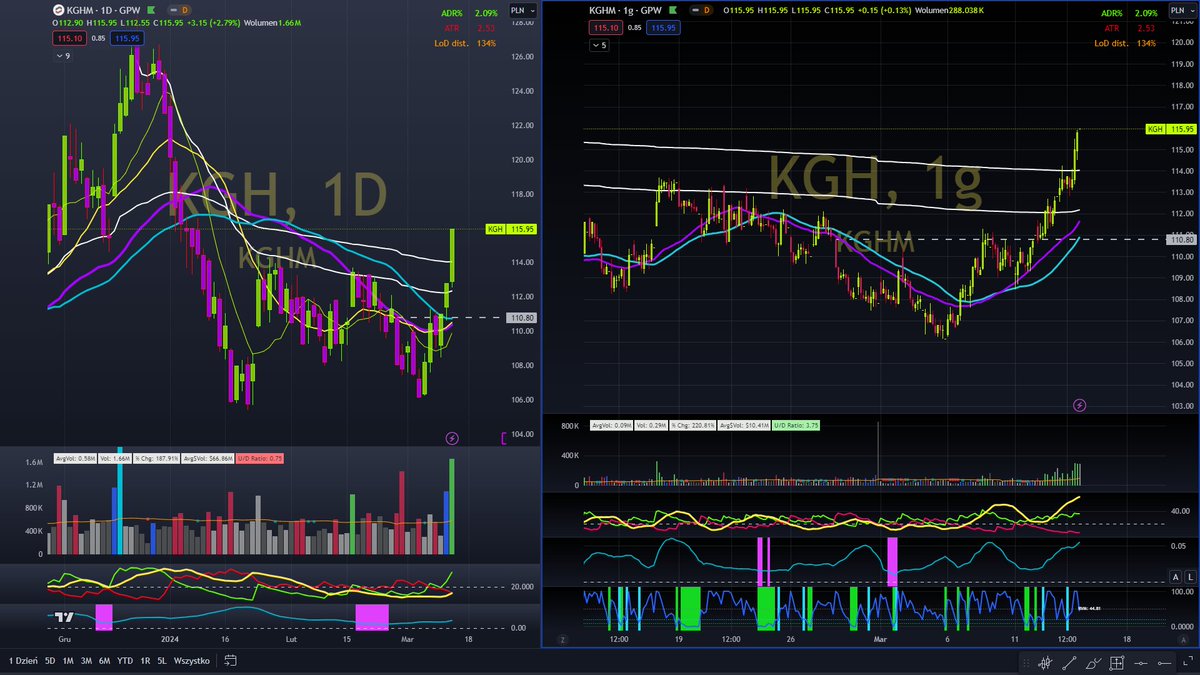The width and height of the screenshot is (1200, 675).
Task: Click the KGHM · 1g · GPW symbol title
Action: (627, 10)
